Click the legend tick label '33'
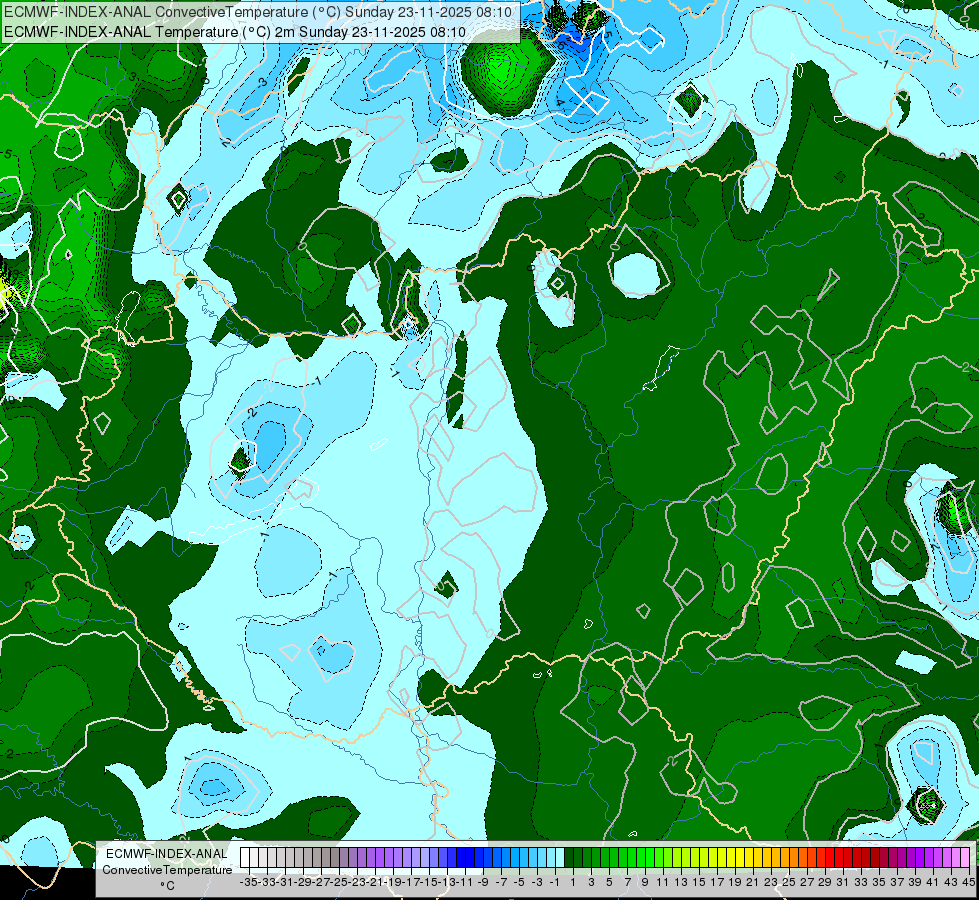 pos(861,882)
